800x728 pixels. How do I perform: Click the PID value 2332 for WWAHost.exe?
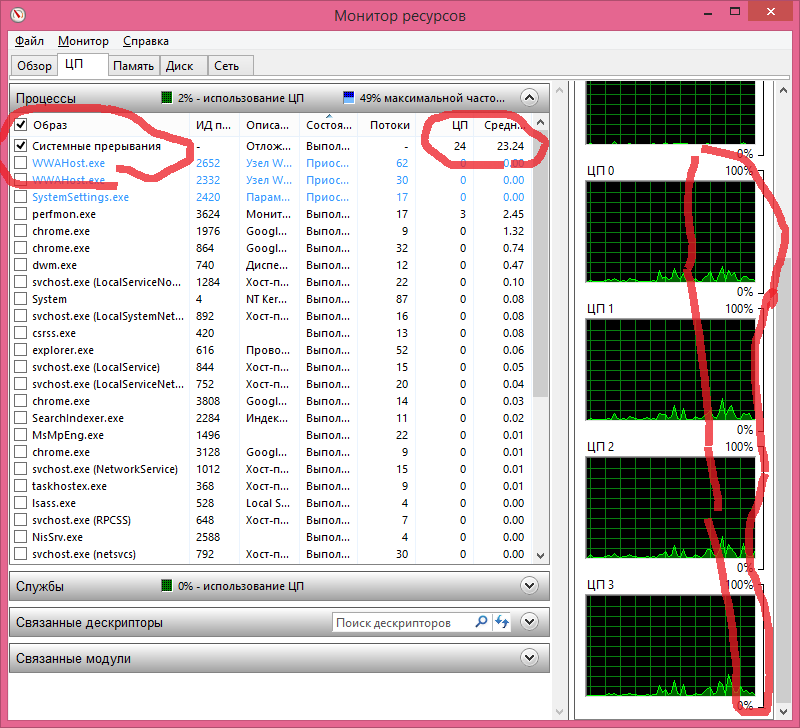[208, 180]
